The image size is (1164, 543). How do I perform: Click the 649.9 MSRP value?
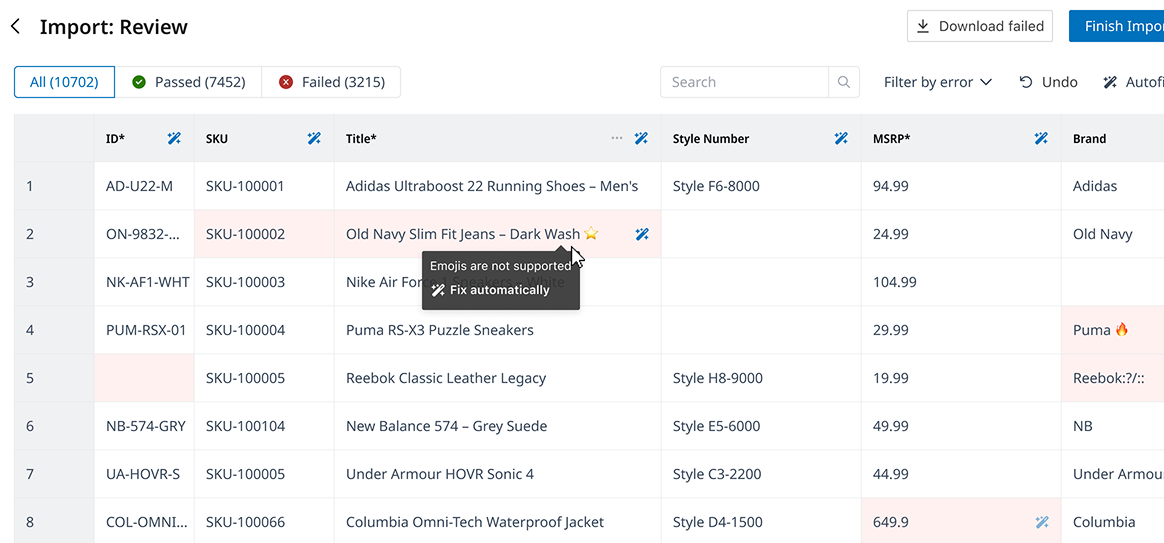(x=891, y=522)
